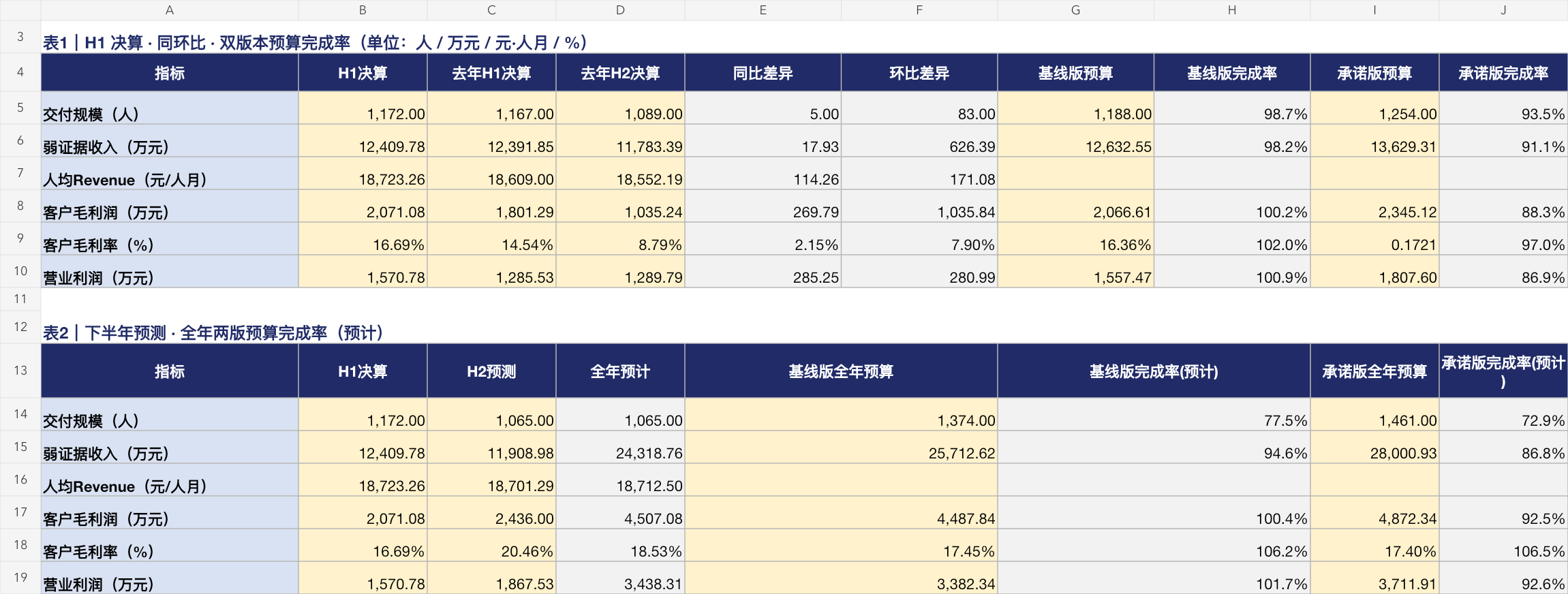
Task: Select the column E header
Action: click(x=763, y=10)
